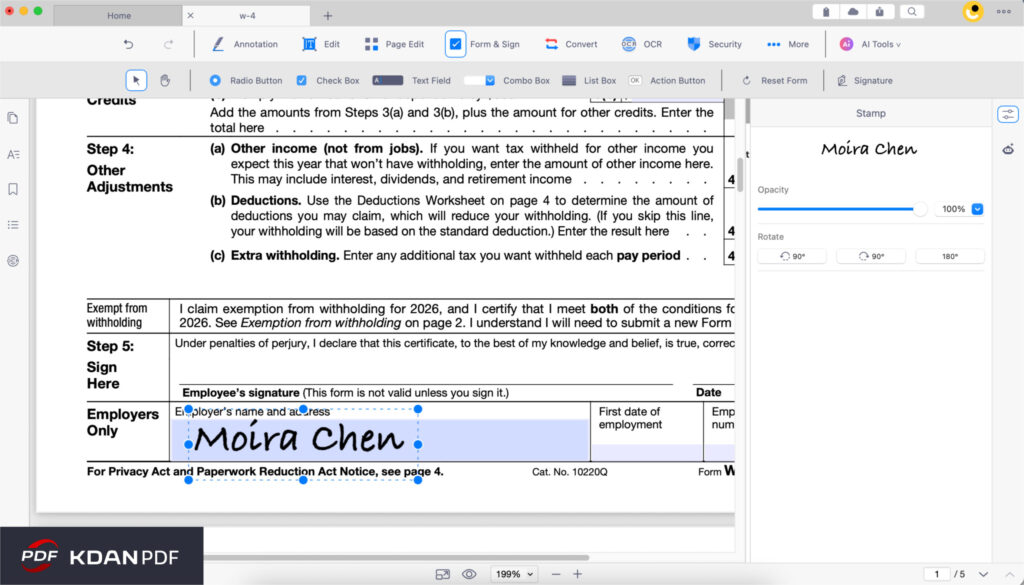
Task: Open bookmarks in the left sidebar
Action: click(13, 190)
